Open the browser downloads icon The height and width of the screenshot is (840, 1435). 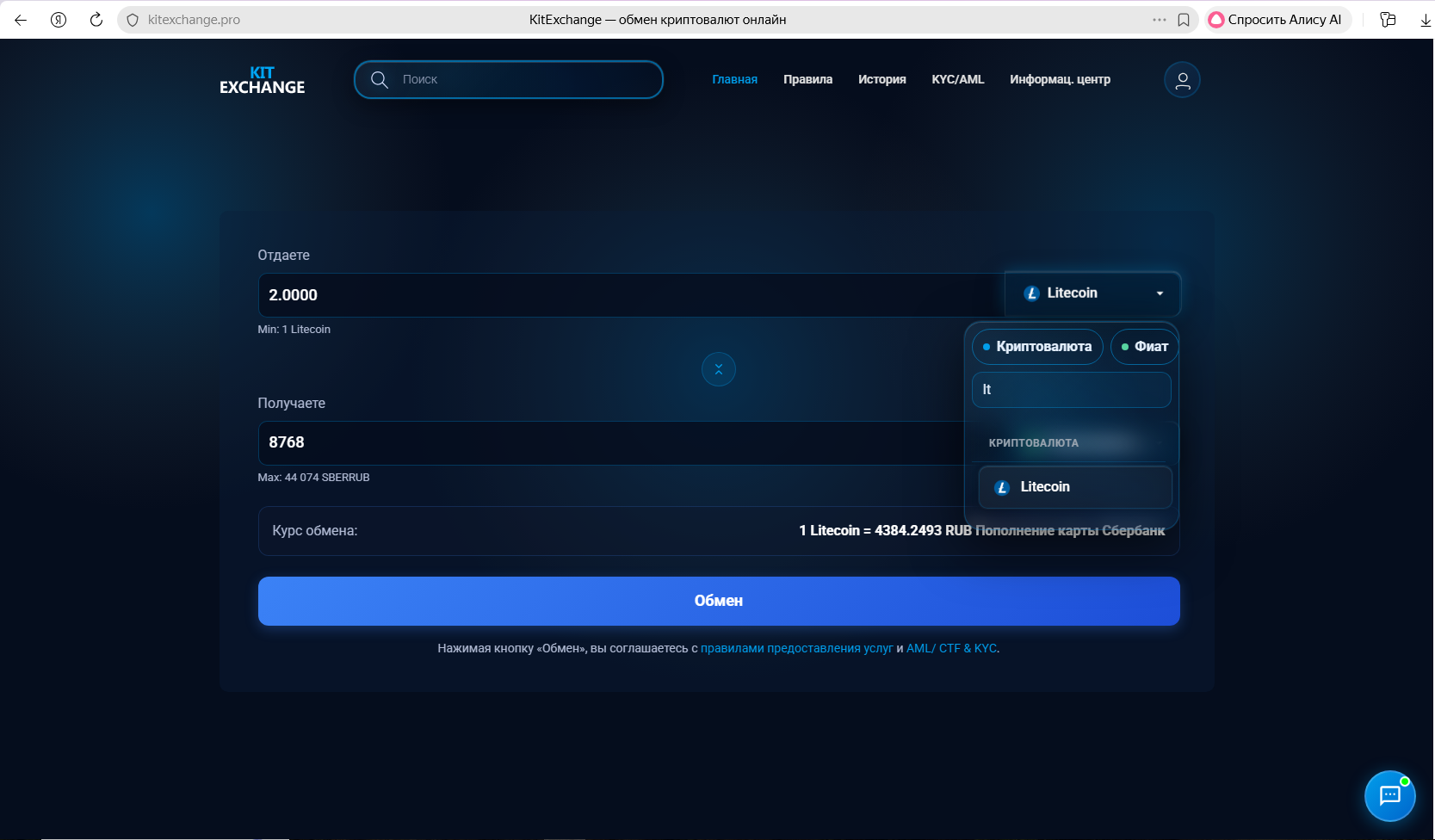tap(1425, 20)
